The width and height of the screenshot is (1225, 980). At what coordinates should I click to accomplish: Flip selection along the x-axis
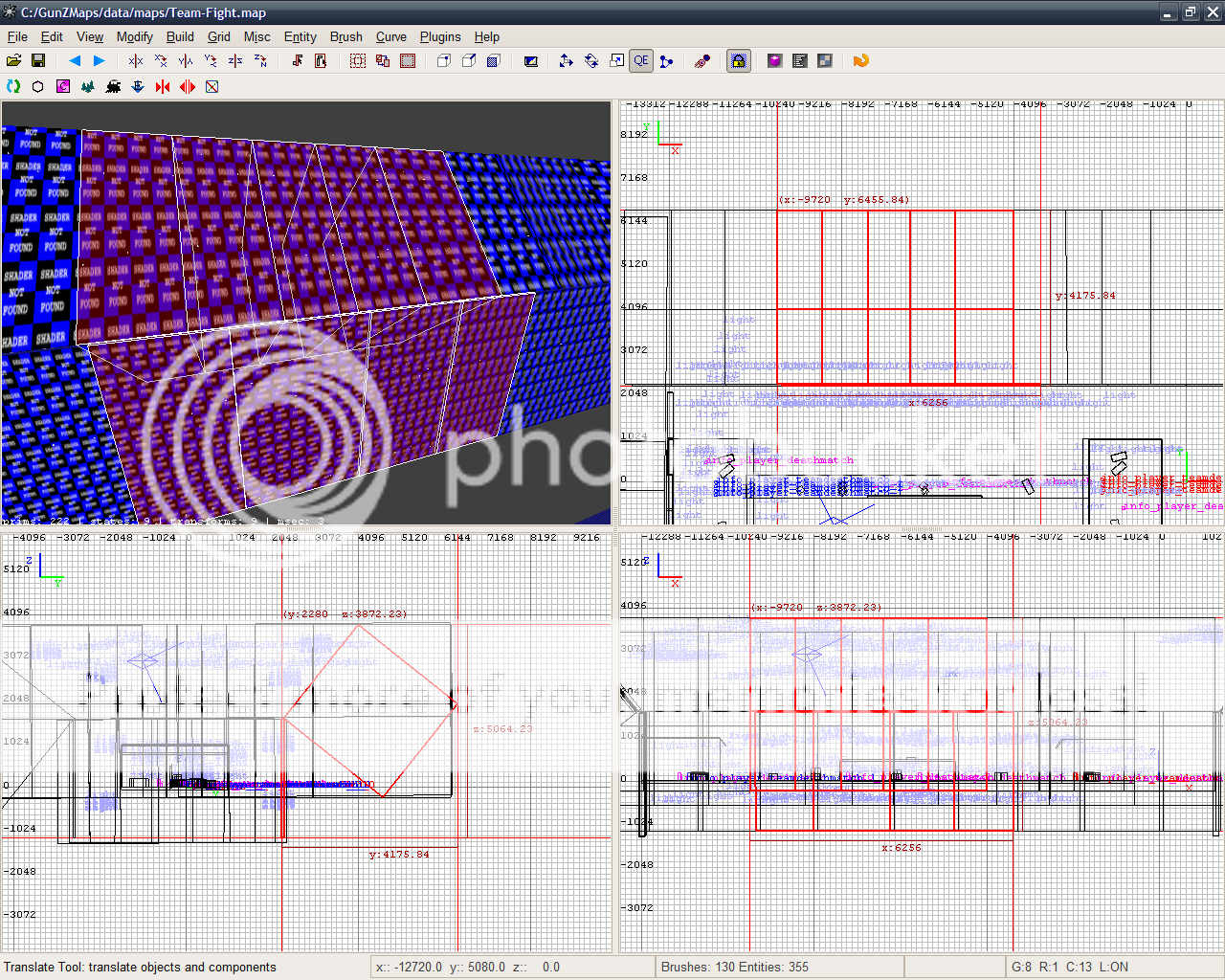click(136, 61)
